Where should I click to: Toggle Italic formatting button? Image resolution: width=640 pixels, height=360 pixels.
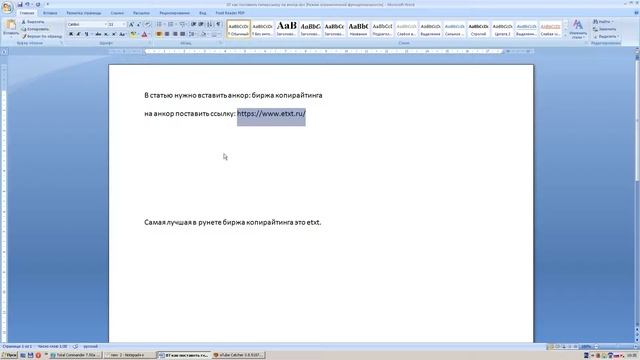(78, 34)
